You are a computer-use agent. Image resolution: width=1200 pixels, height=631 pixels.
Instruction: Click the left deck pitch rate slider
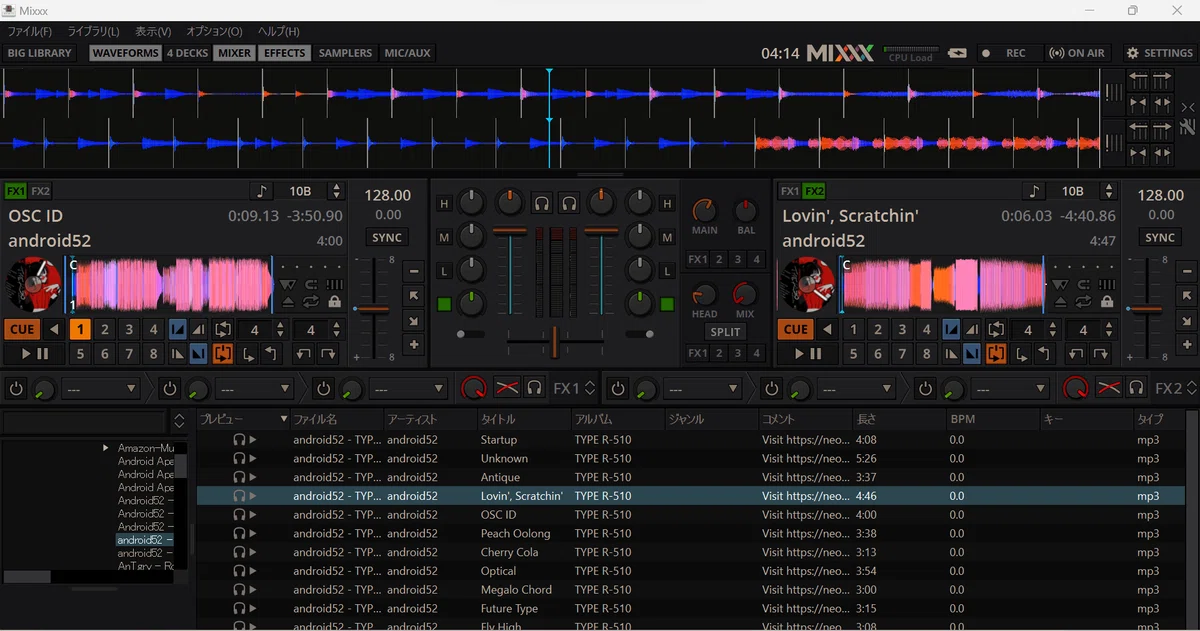373,309
